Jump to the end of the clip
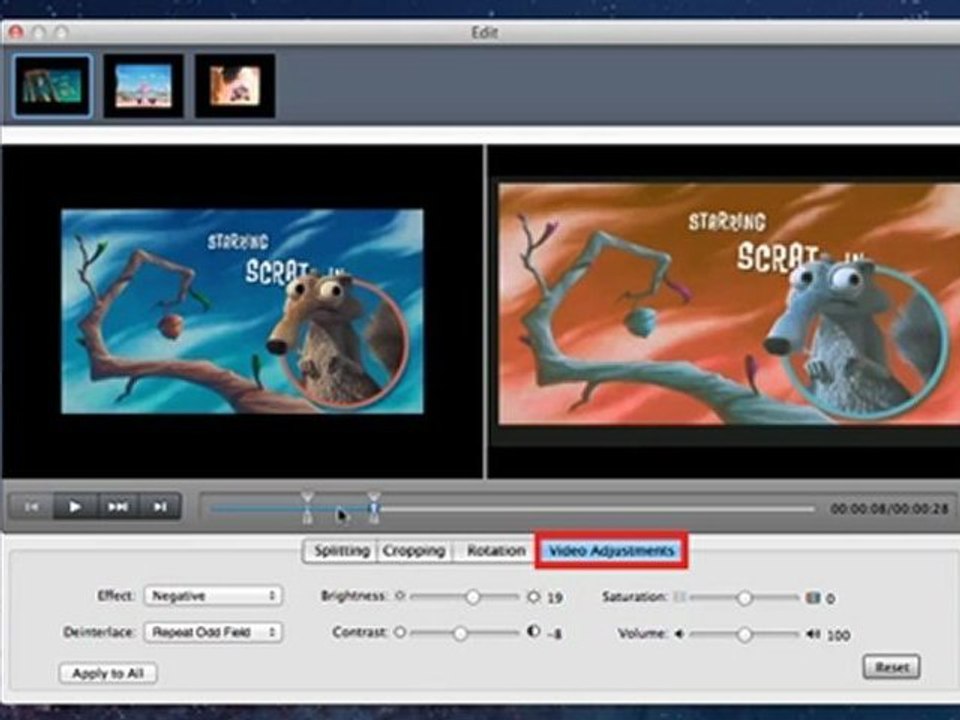The width and height of the screenshot is (960, 720). [160, 506]
